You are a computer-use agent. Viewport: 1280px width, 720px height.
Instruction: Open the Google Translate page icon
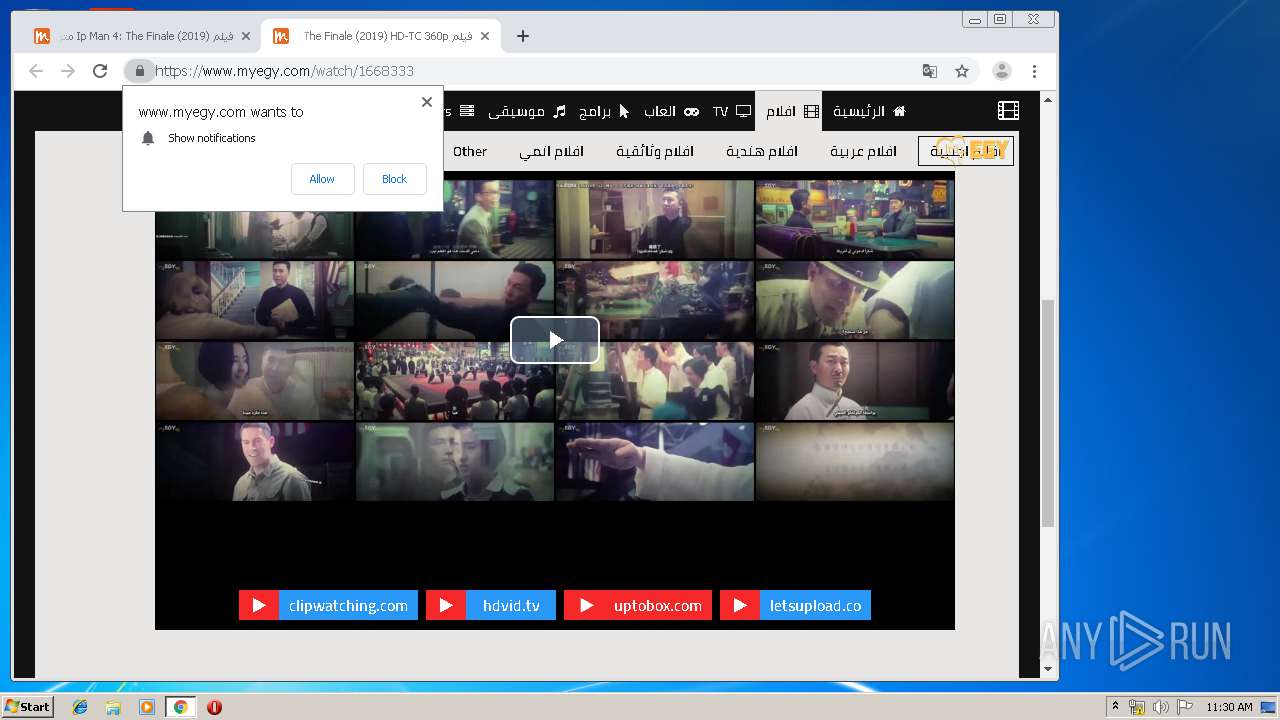[930, 71]
